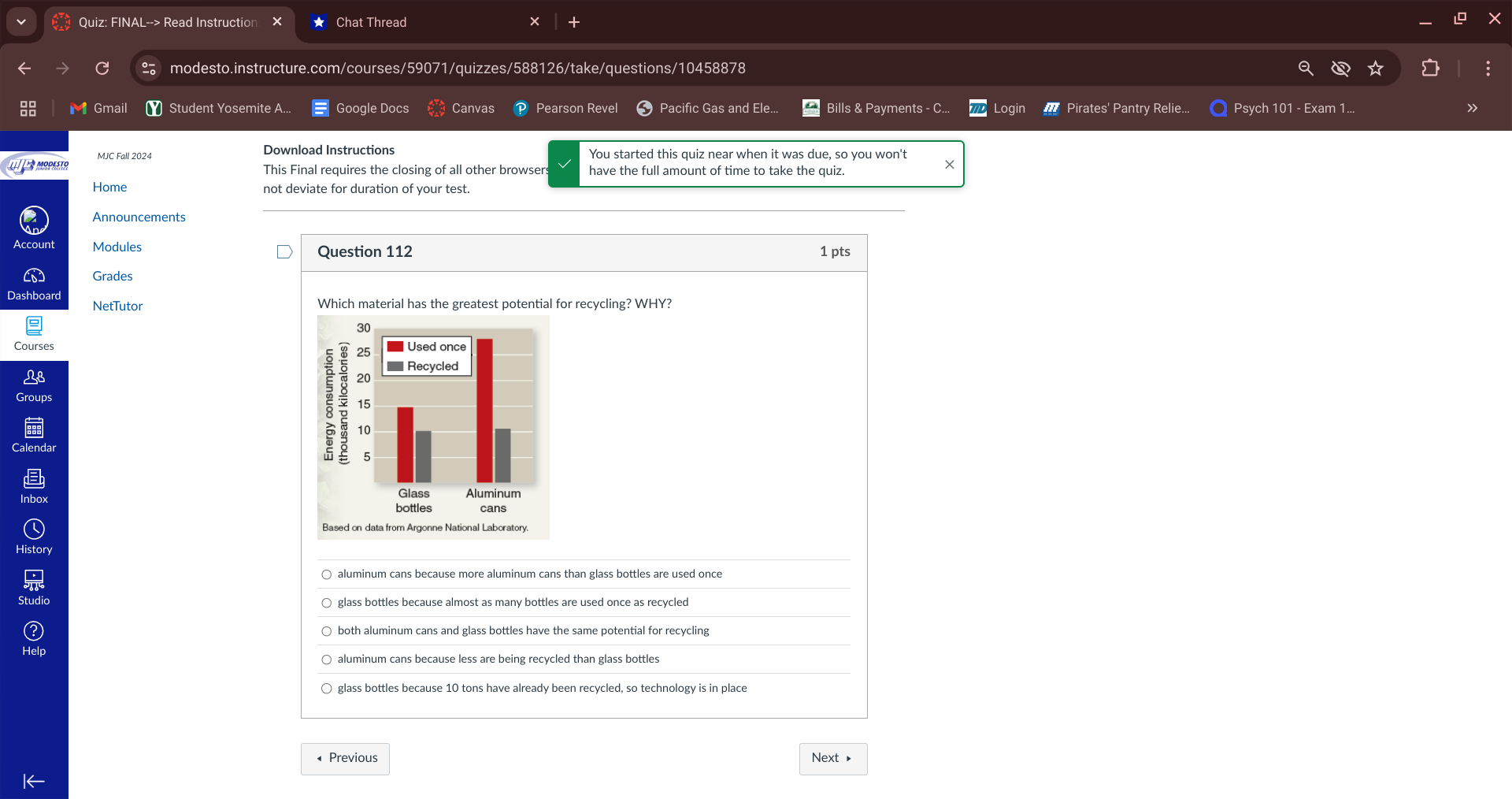Open the Grades course link
Viewport: 1512px width, 799px height.
(x=113, y=277)
